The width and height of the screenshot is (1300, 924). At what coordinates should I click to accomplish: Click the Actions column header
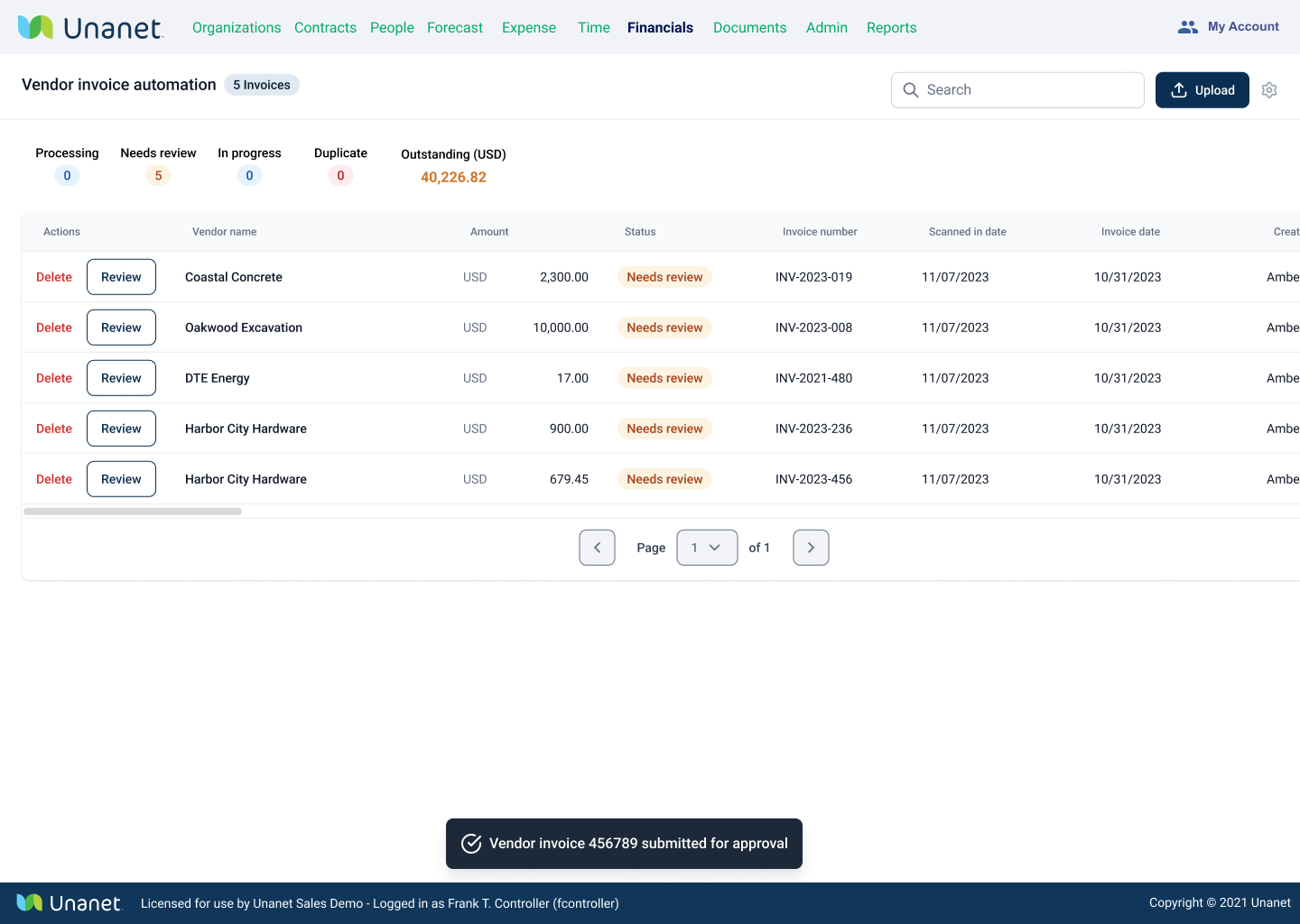(x=61, y=232)
